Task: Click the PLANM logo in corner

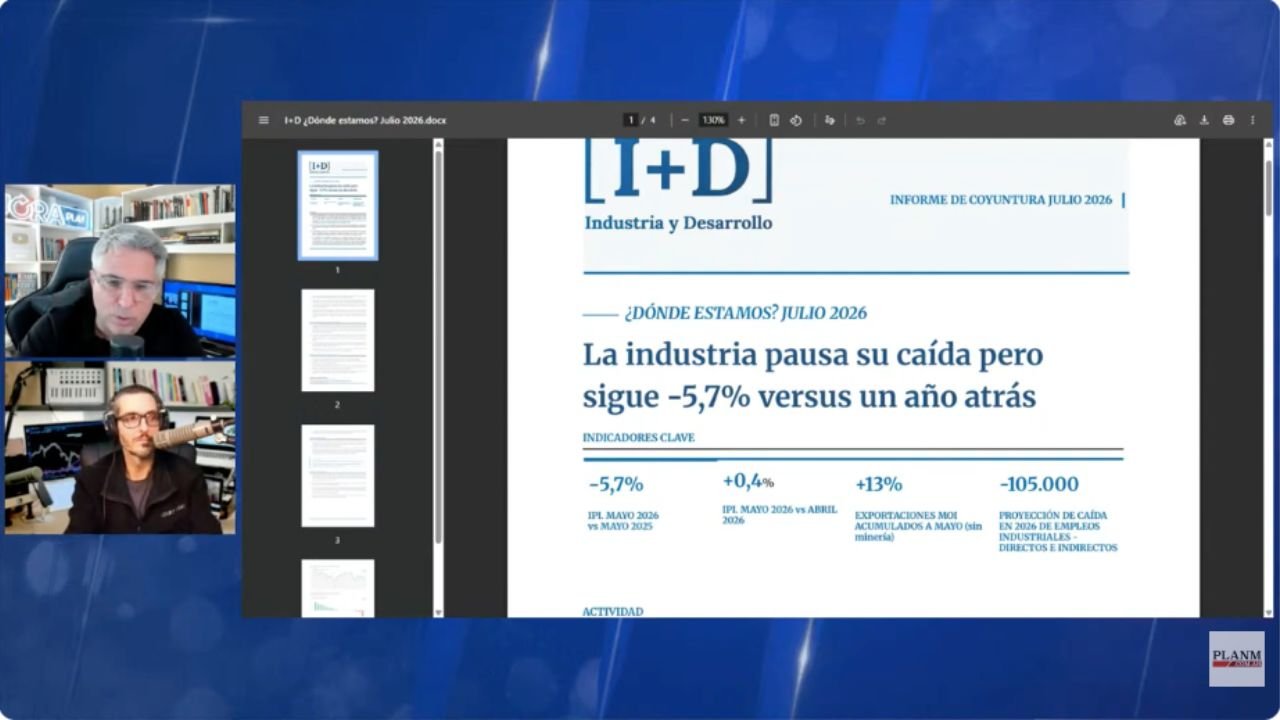Action: click(x=1236, y=659)
